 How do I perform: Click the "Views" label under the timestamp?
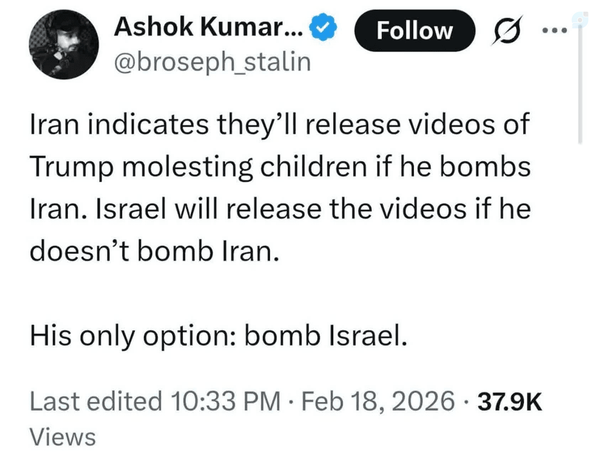[x=63, y=436]
